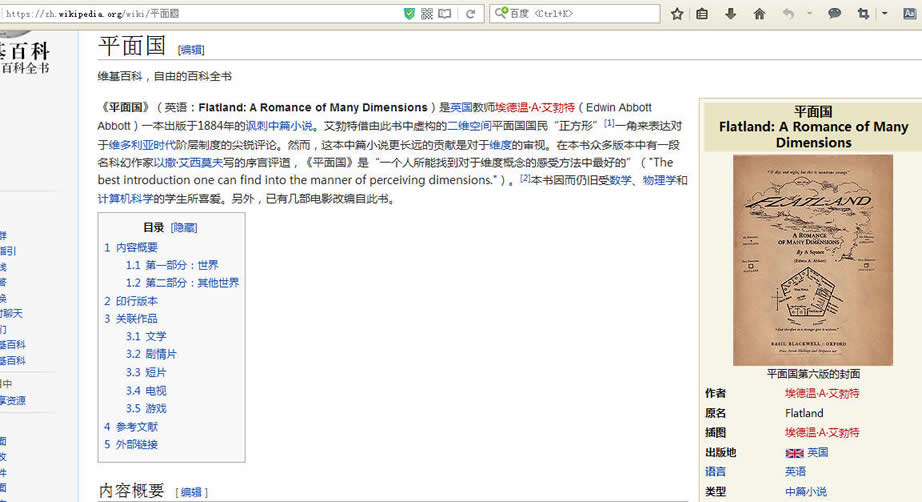Click the translate icon at toolbar end
Viewport: 922px width, 502px height.
(909, 14)
